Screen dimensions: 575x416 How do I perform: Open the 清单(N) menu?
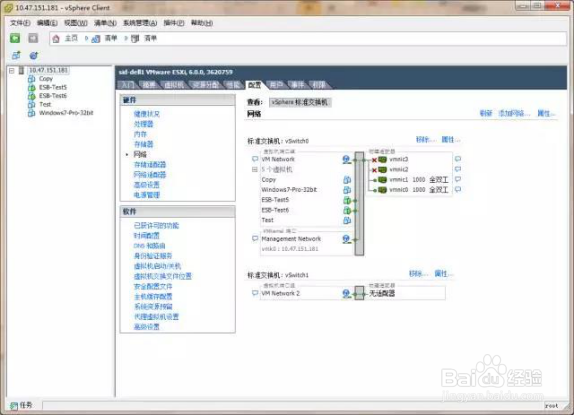pos(105,23)
